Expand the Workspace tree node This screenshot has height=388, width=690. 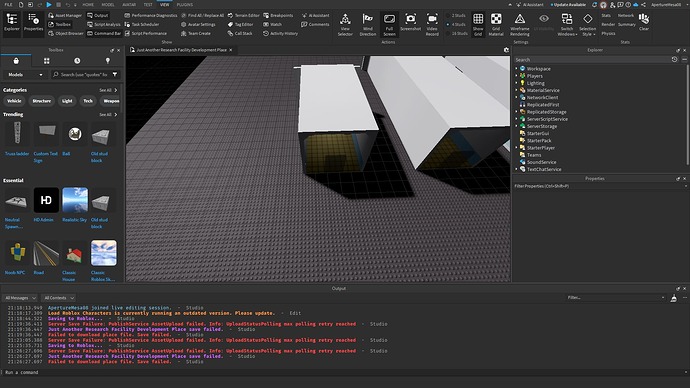[x=517, y=69]
